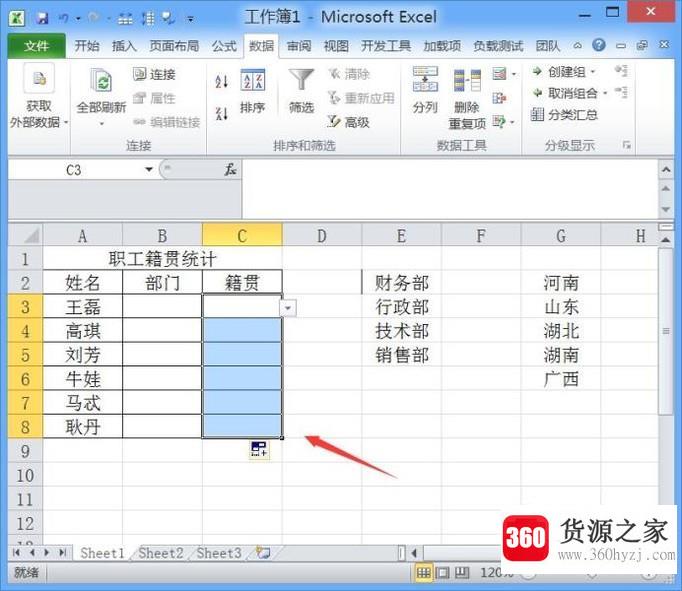The image size is (682, 591).
Task: Click the auto fill options icon below C8
Action: click(x=259, y=449)
